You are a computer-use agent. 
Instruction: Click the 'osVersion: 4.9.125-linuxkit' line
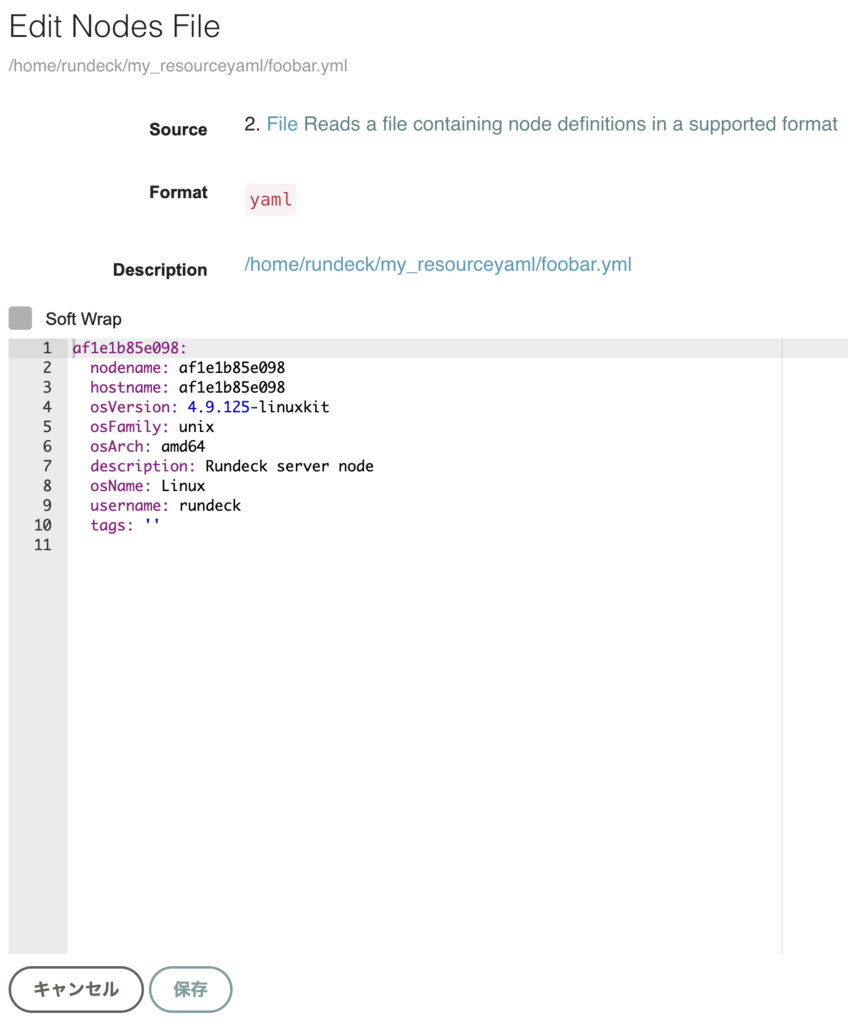click(210, 407)
